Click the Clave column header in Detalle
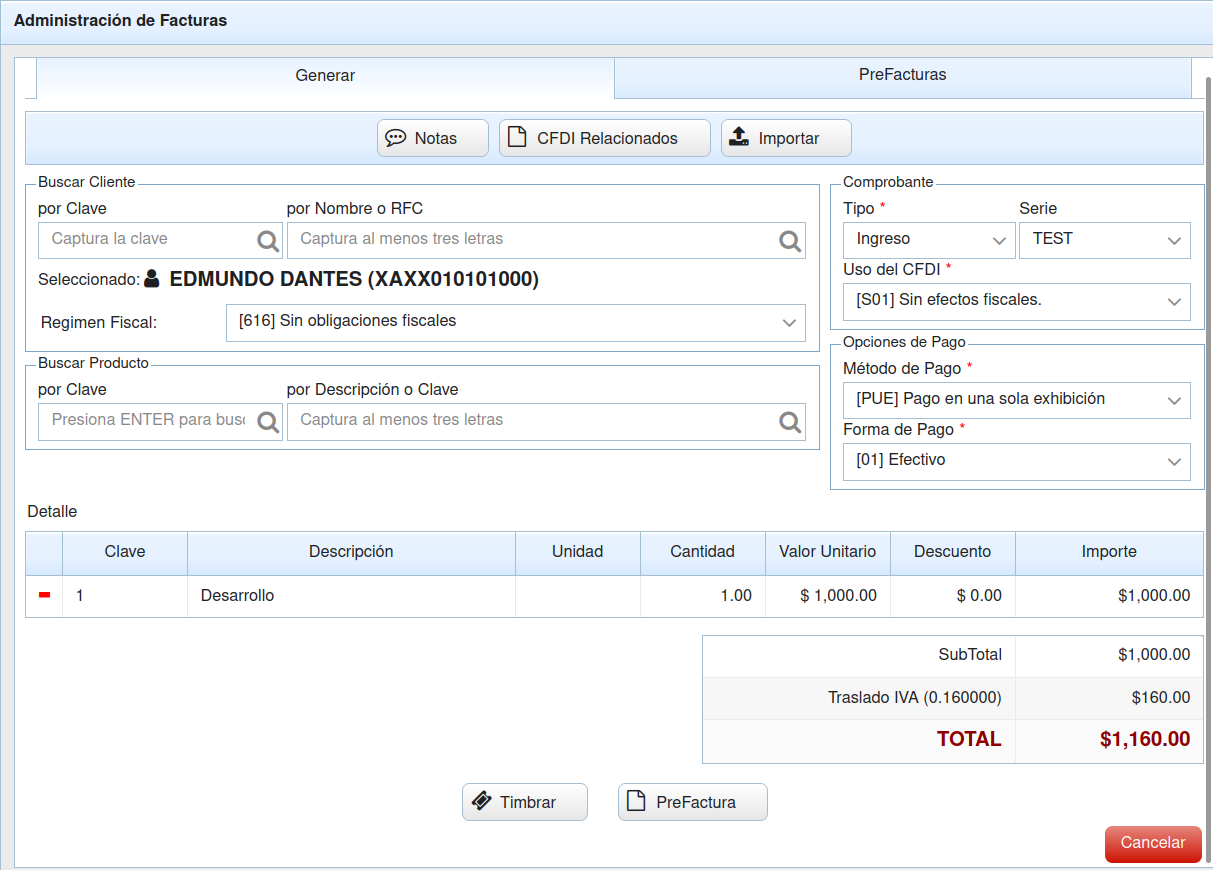 click(125, 552)
